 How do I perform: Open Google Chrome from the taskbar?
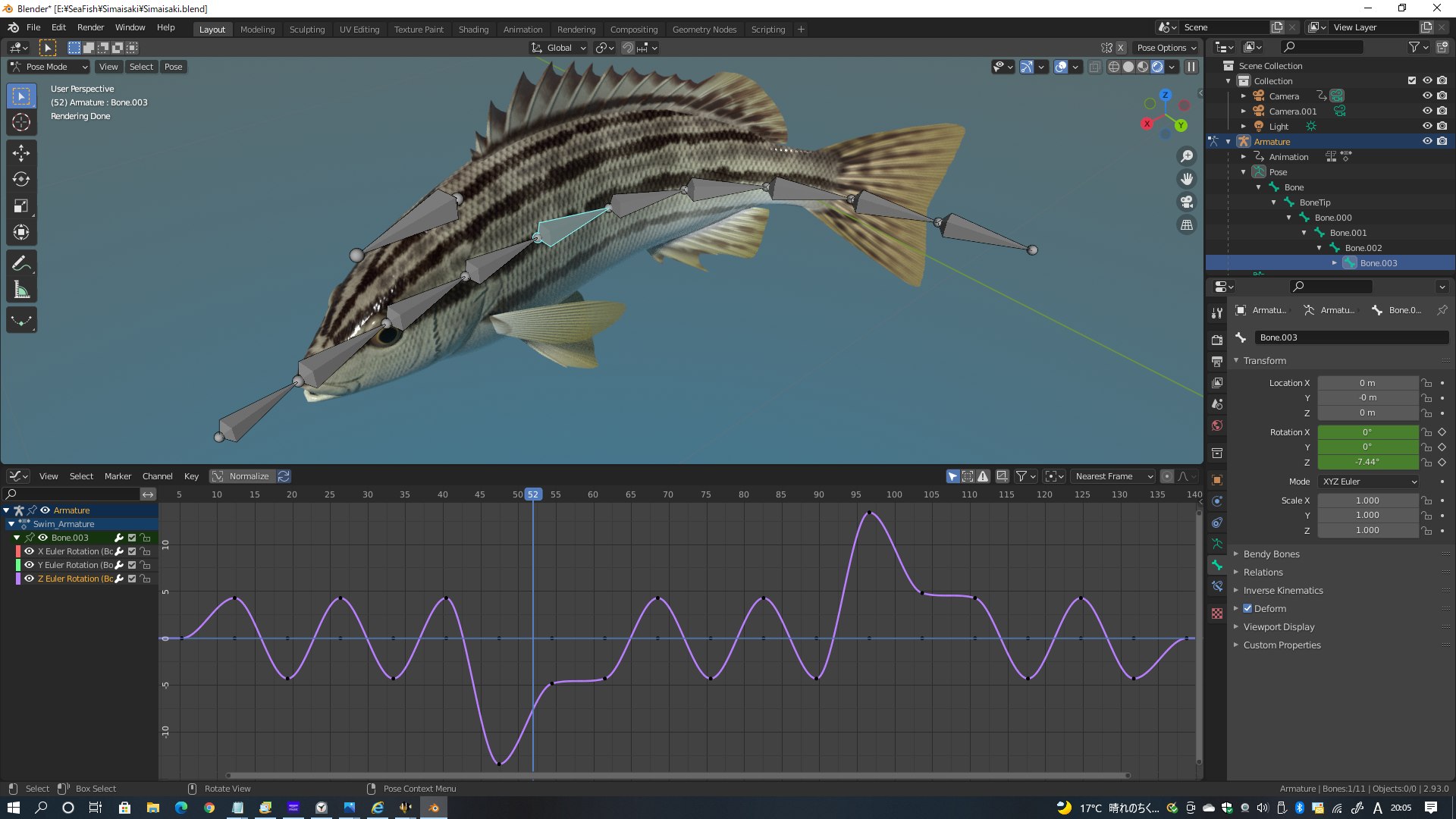pyautogui.click(x=209, y=808)
